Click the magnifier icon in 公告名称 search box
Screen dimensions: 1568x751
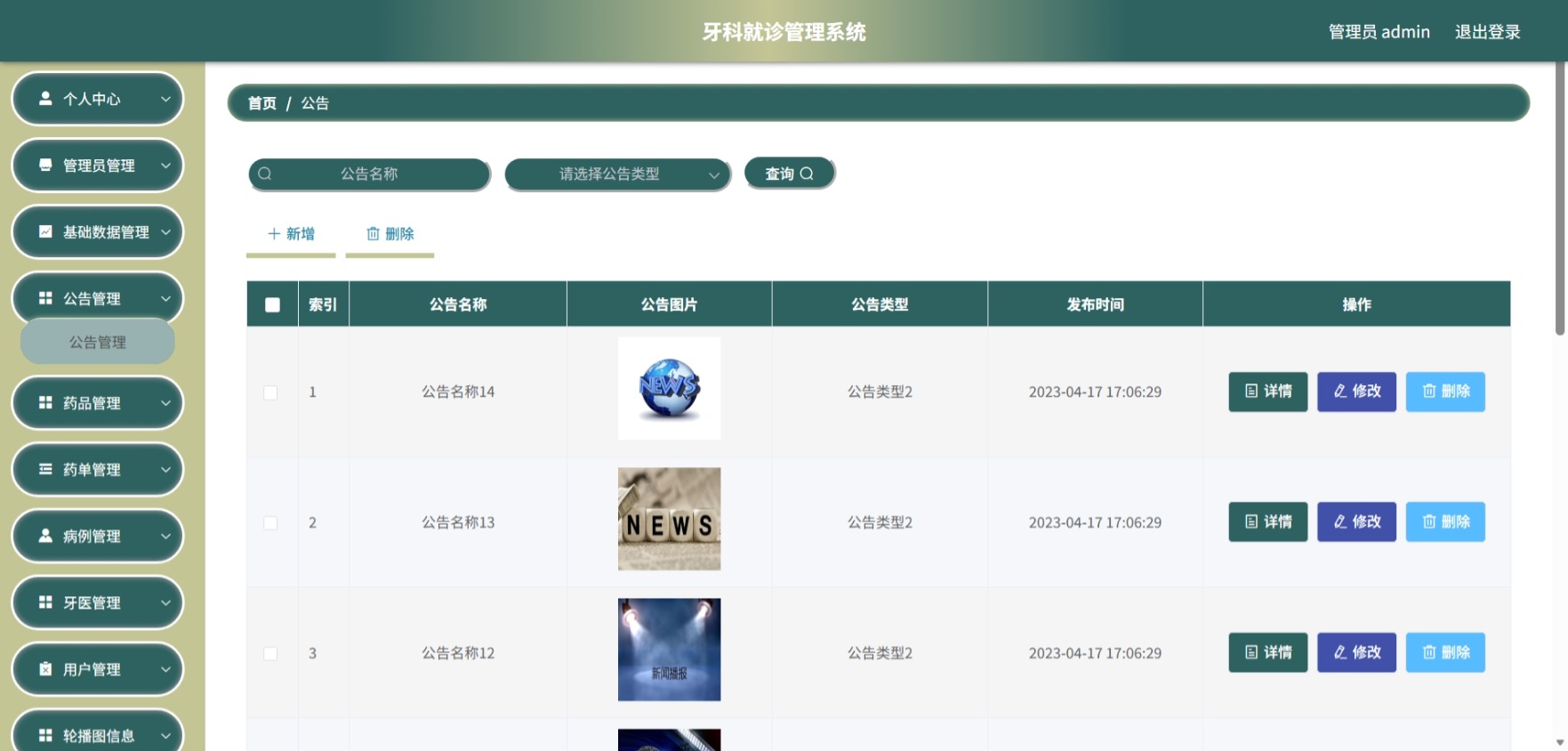[x=265, y=174]
